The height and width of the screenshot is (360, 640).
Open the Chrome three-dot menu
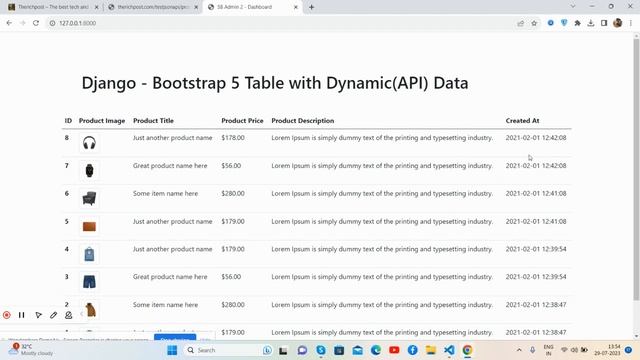click(x=631, y=23)
